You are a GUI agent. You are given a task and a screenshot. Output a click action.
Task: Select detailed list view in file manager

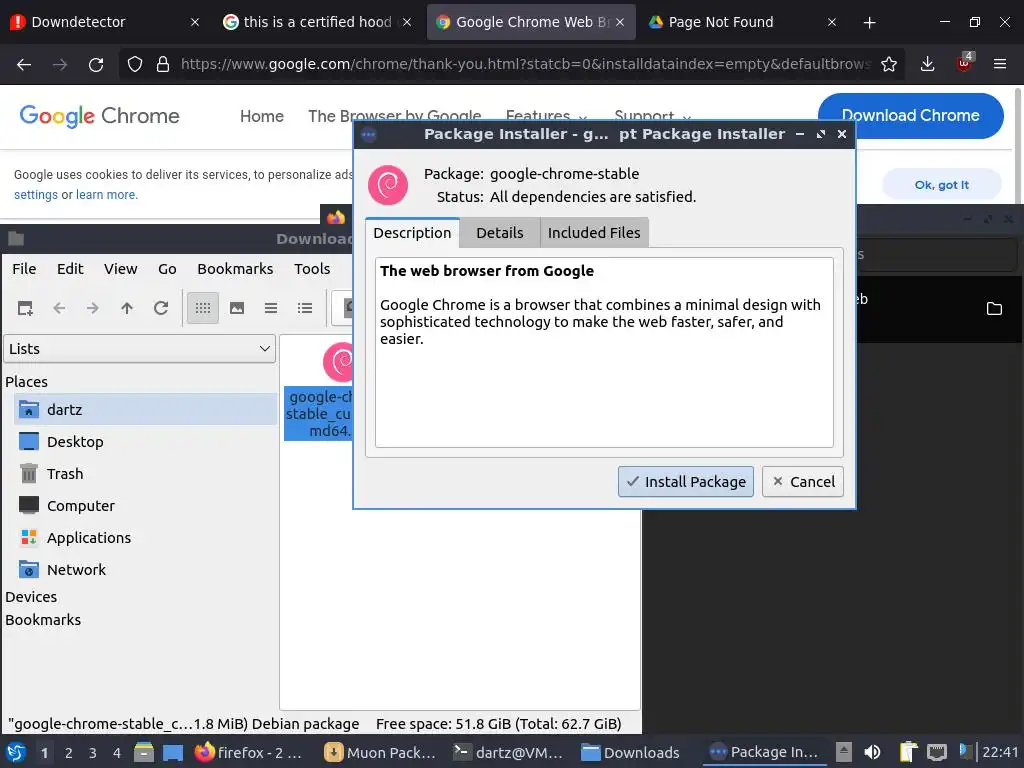[305, 308]
